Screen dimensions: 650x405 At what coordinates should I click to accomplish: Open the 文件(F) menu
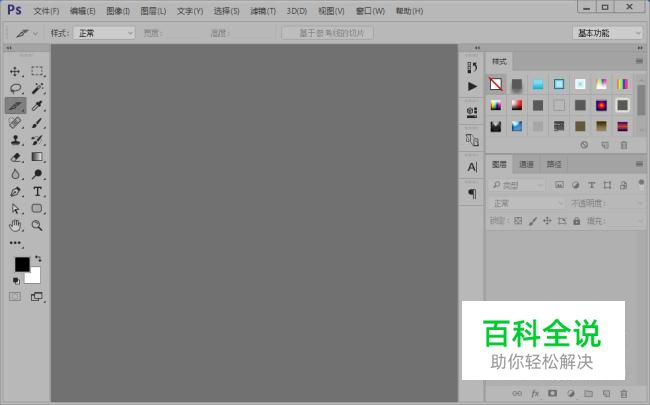click(46, 11)
